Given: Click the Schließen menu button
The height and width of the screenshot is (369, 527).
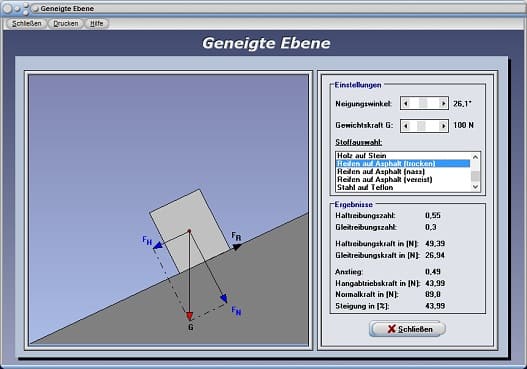Looking at the screenshot, I should 27,24.
